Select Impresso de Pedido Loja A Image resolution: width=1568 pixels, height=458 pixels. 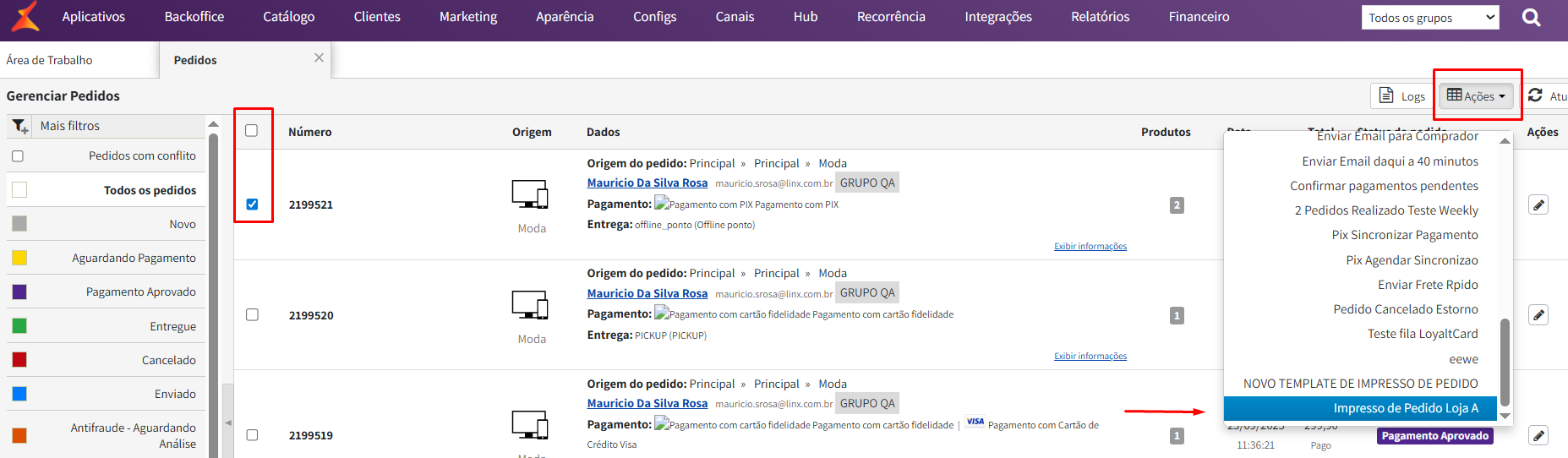1405,408
